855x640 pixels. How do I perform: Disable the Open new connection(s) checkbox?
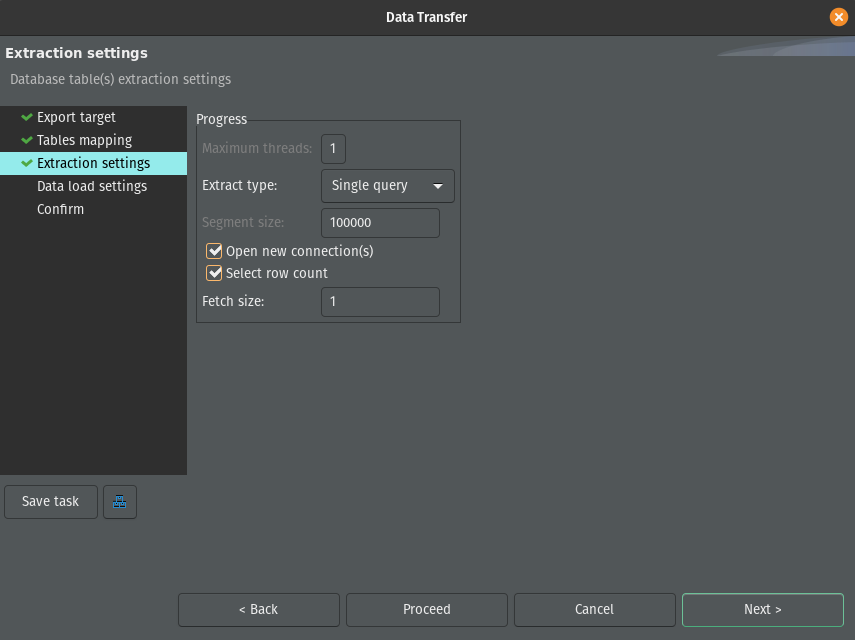coord(214,251)
